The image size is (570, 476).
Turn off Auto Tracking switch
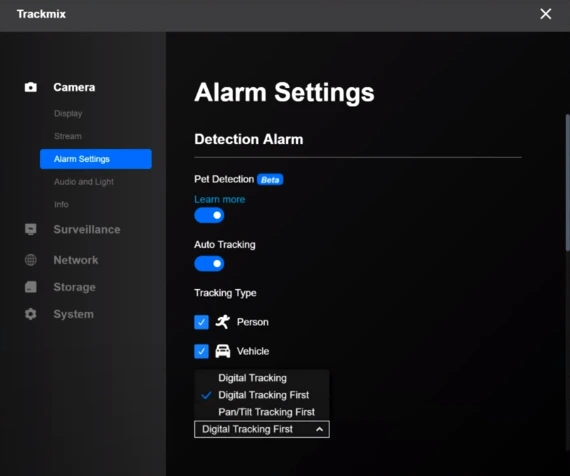[209, 264]
